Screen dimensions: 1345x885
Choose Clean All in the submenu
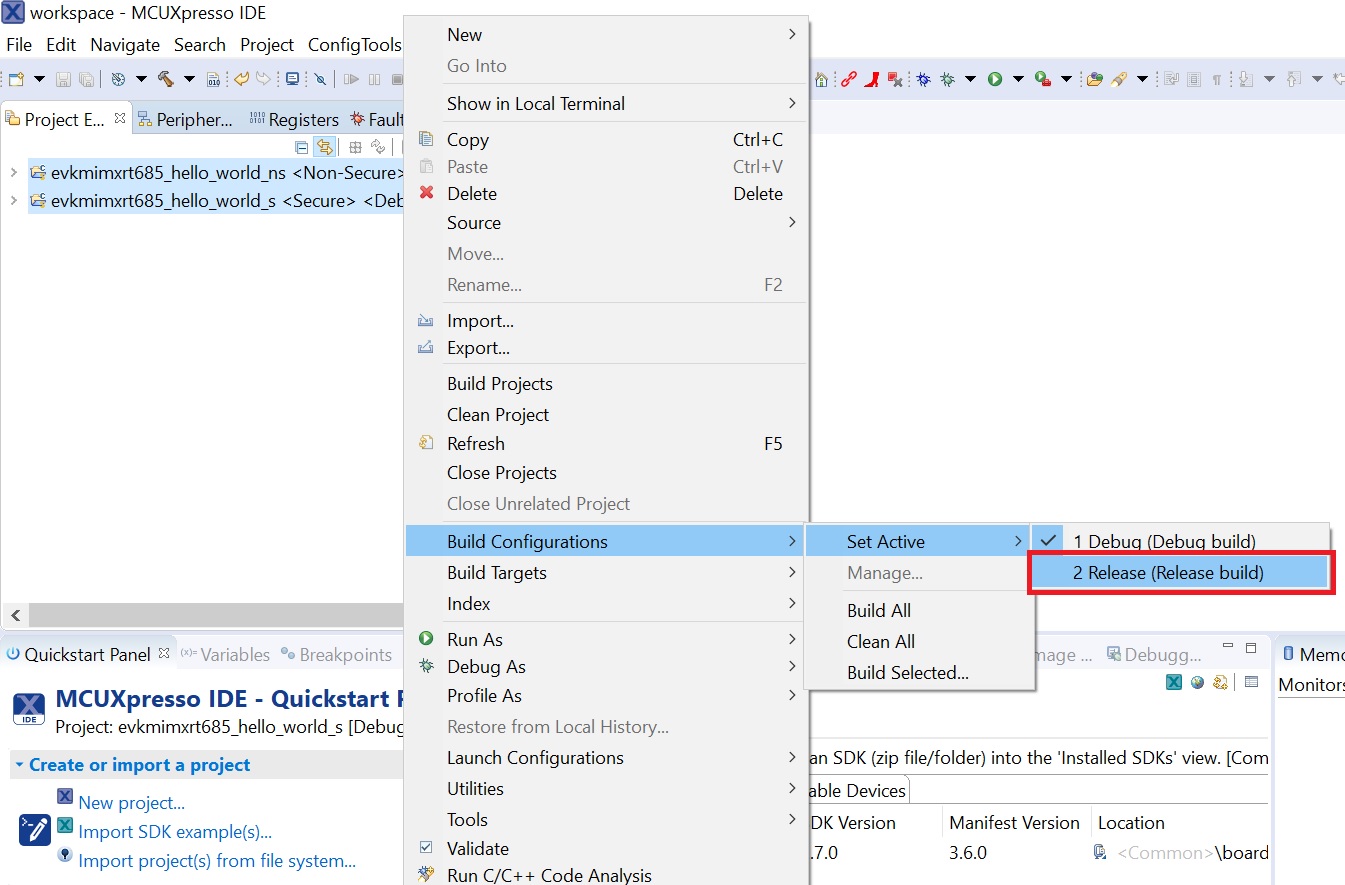pos(919,642)
